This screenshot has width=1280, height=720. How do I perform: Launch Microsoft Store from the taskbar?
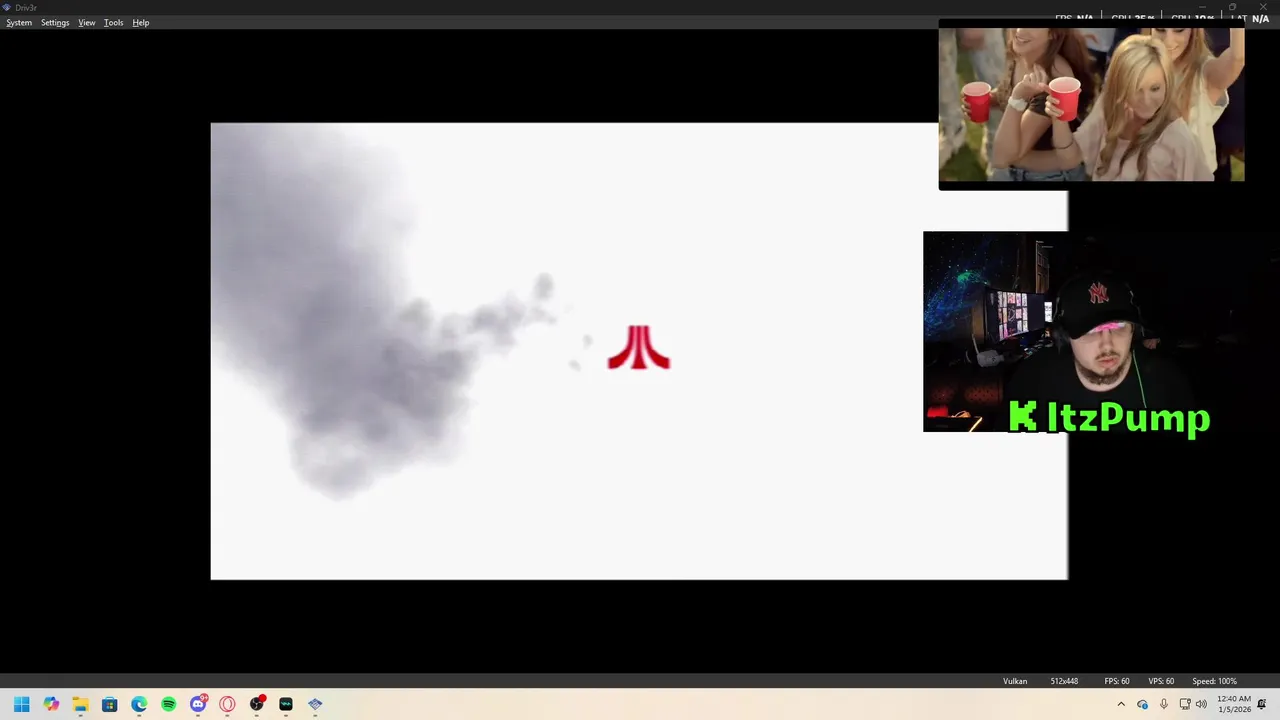pos(110,704)
